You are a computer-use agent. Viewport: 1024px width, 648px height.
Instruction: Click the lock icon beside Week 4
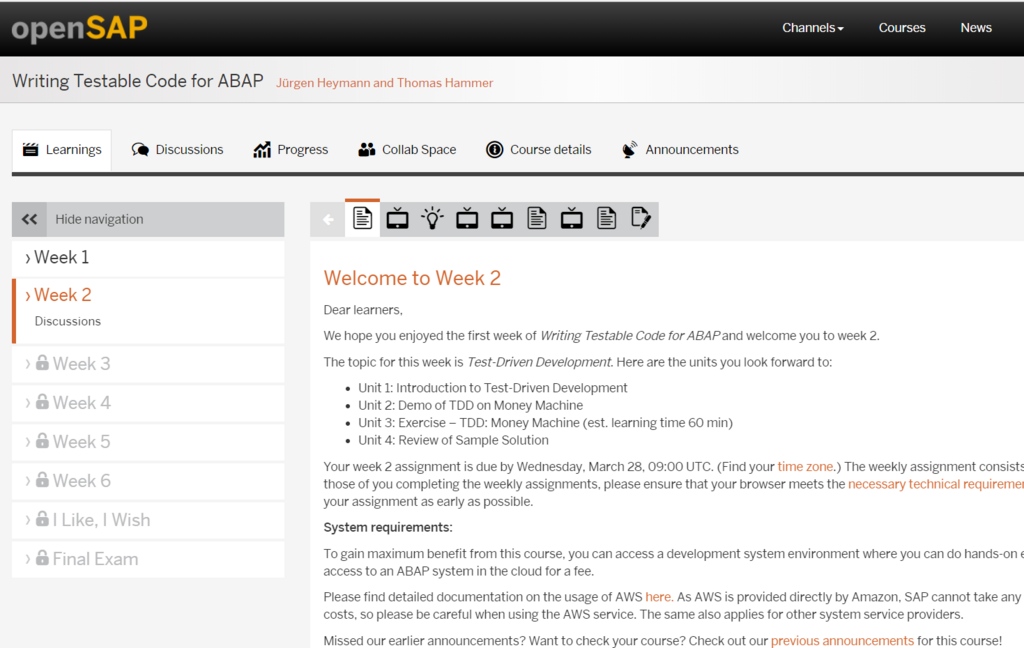click(42, 402)
